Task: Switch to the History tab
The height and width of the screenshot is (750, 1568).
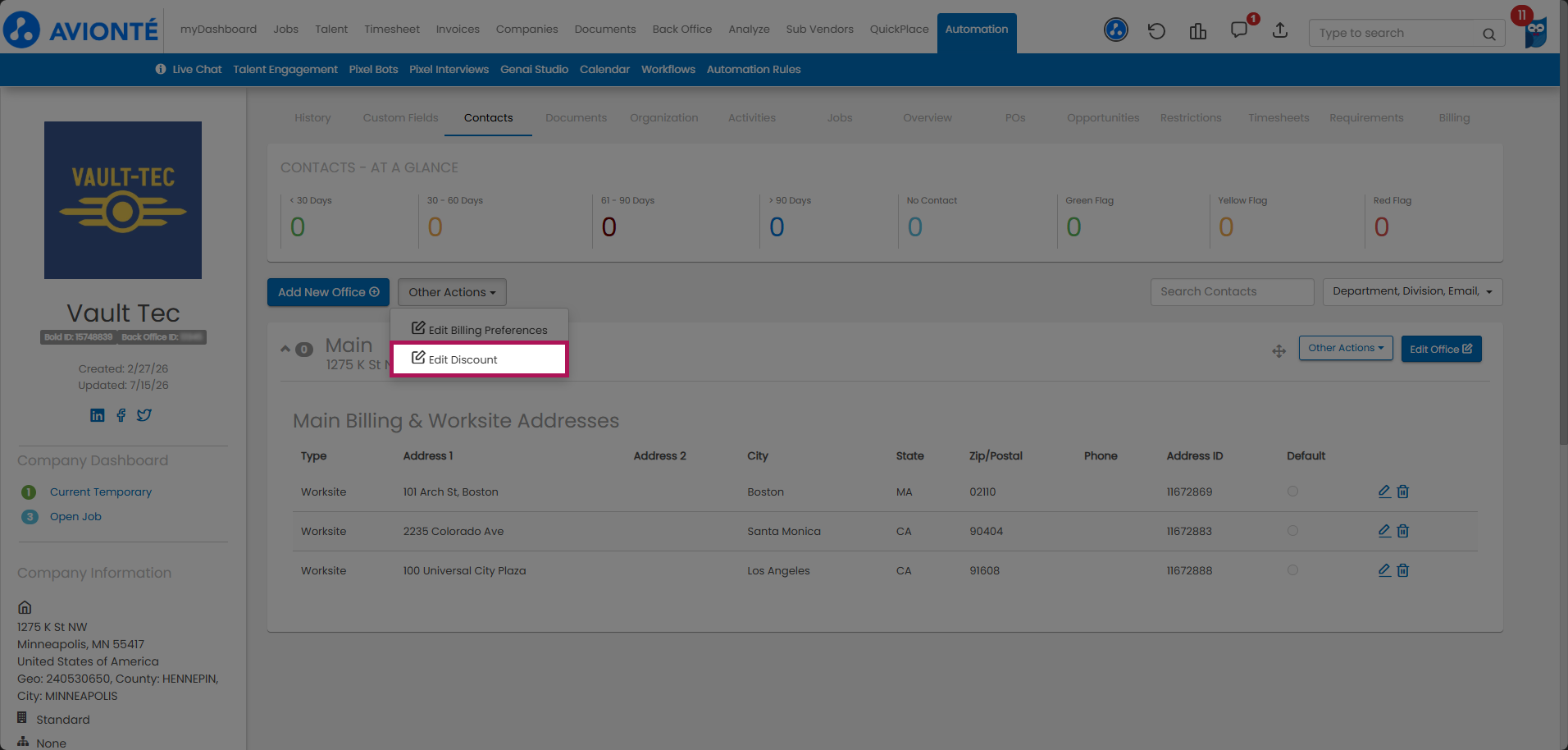Action: coord(312,117)
